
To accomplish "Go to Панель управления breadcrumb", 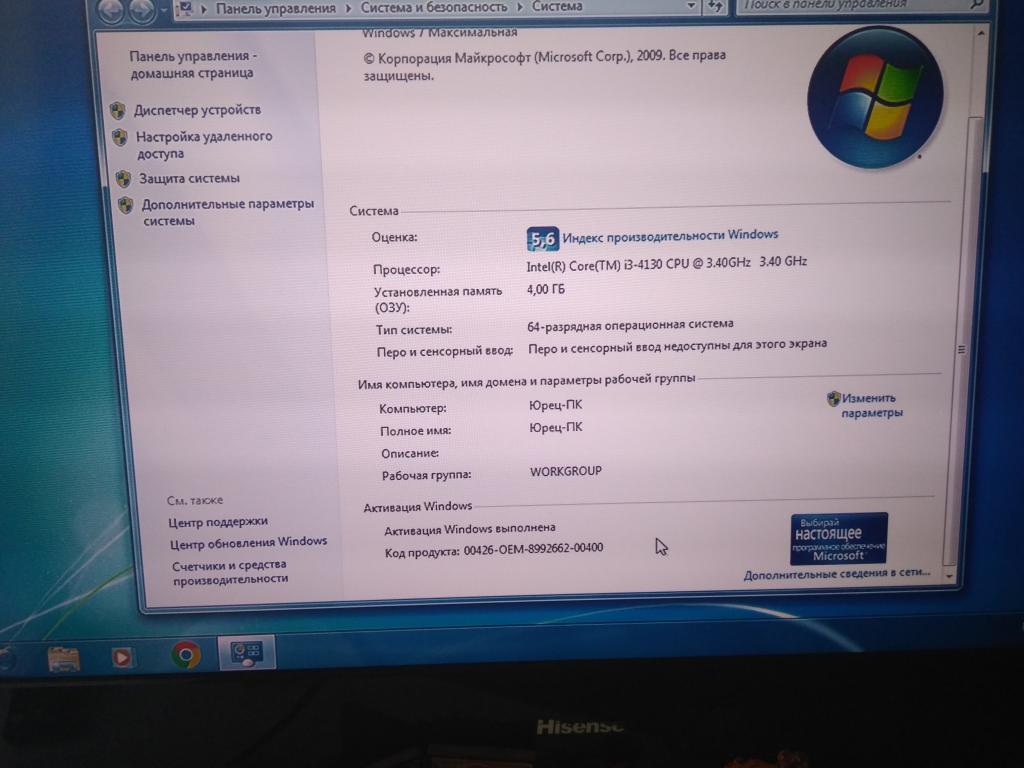I will [276, 8].
